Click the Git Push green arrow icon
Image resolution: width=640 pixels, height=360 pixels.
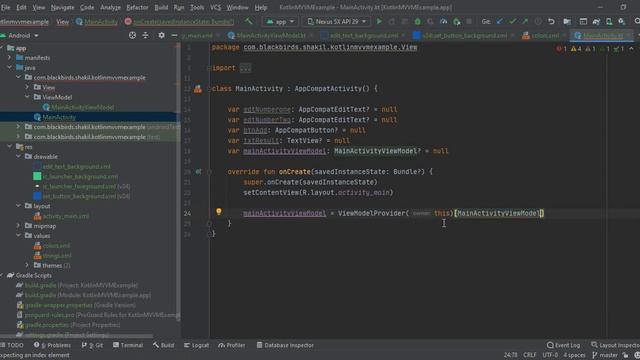click(525, 21)
